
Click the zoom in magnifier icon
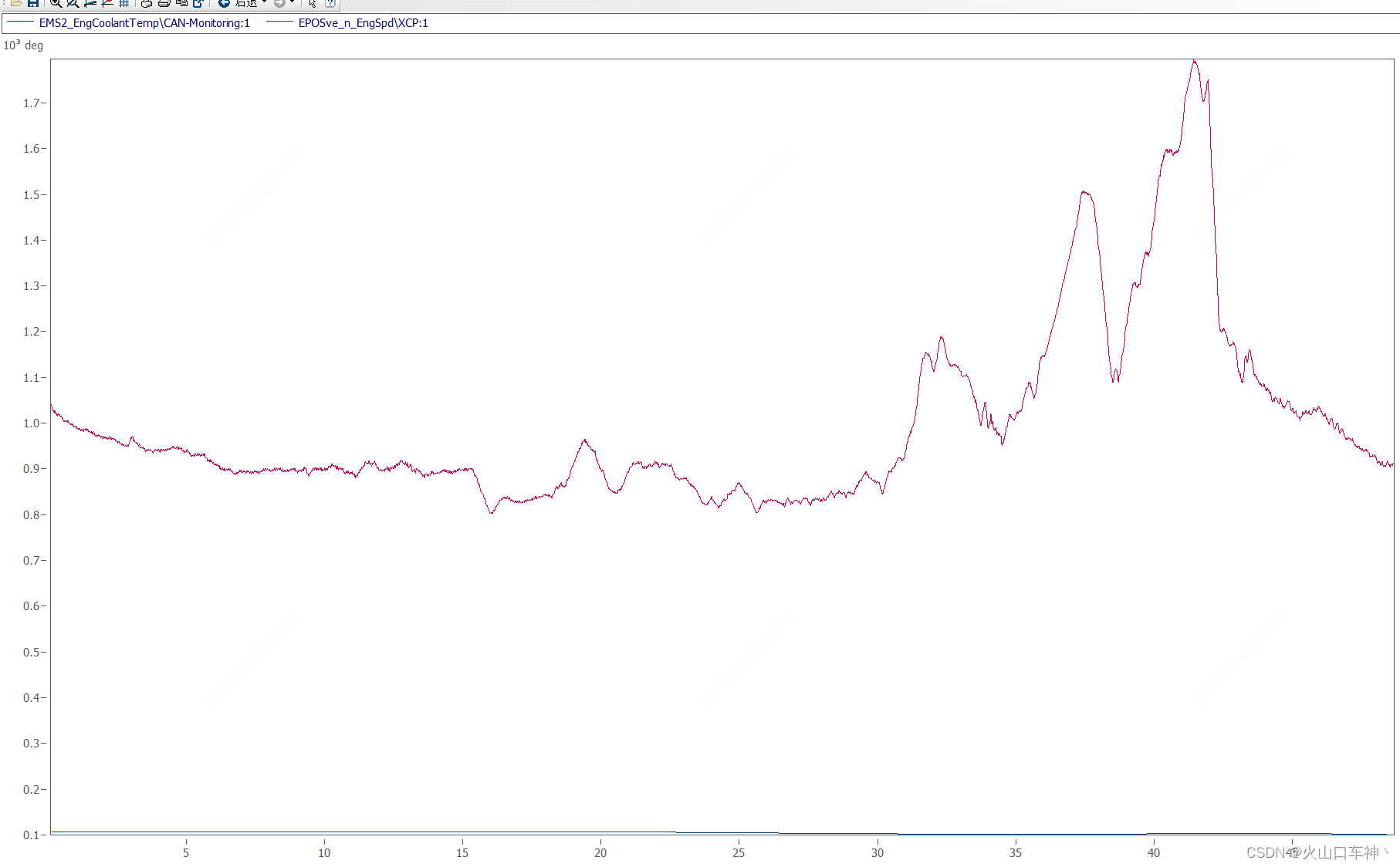coord(56,3)
